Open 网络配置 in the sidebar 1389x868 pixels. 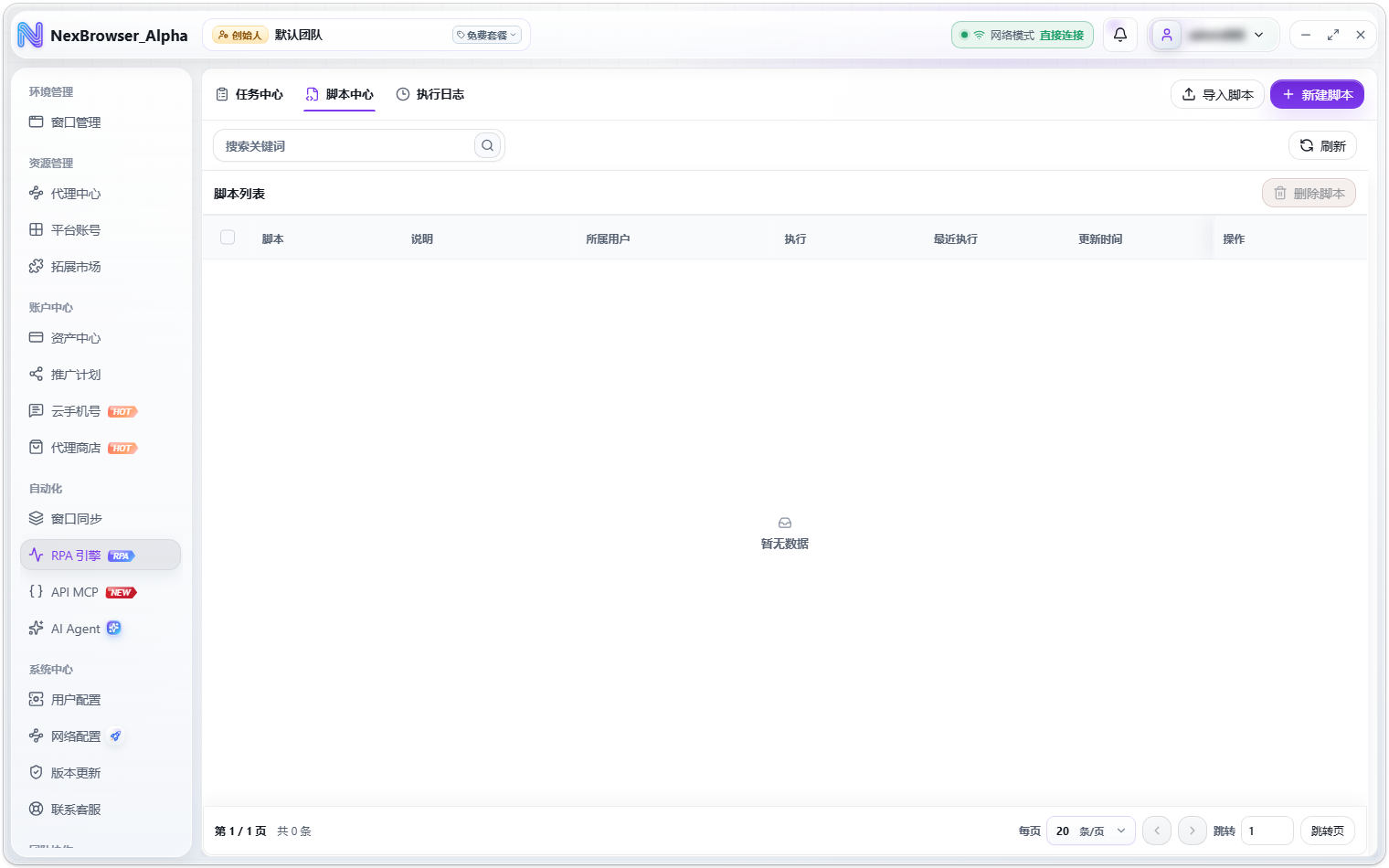coord(101,736)
